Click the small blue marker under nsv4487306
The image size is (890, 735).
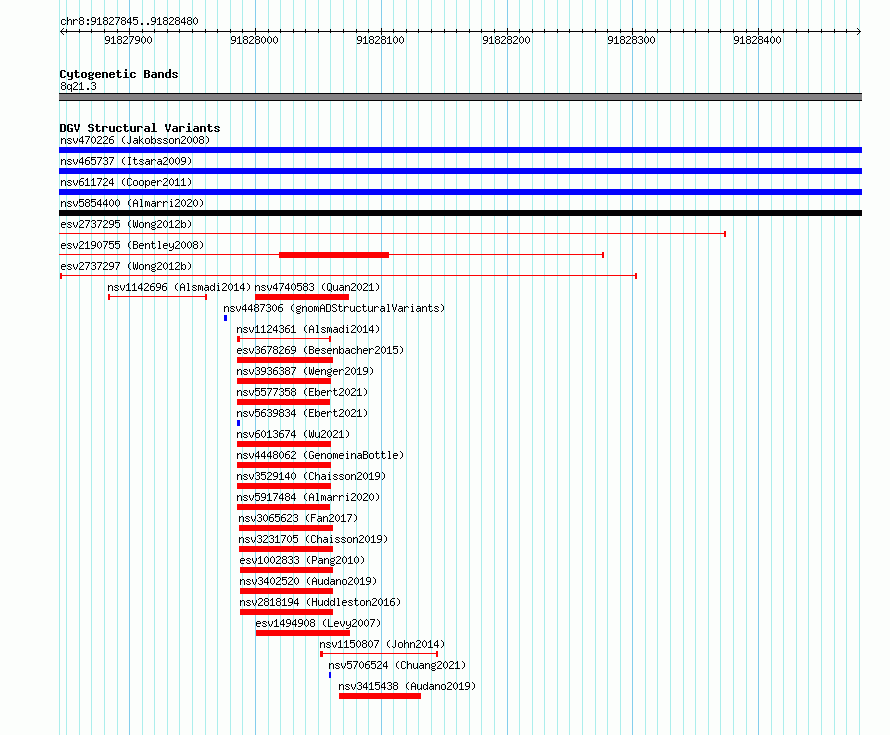225,318
